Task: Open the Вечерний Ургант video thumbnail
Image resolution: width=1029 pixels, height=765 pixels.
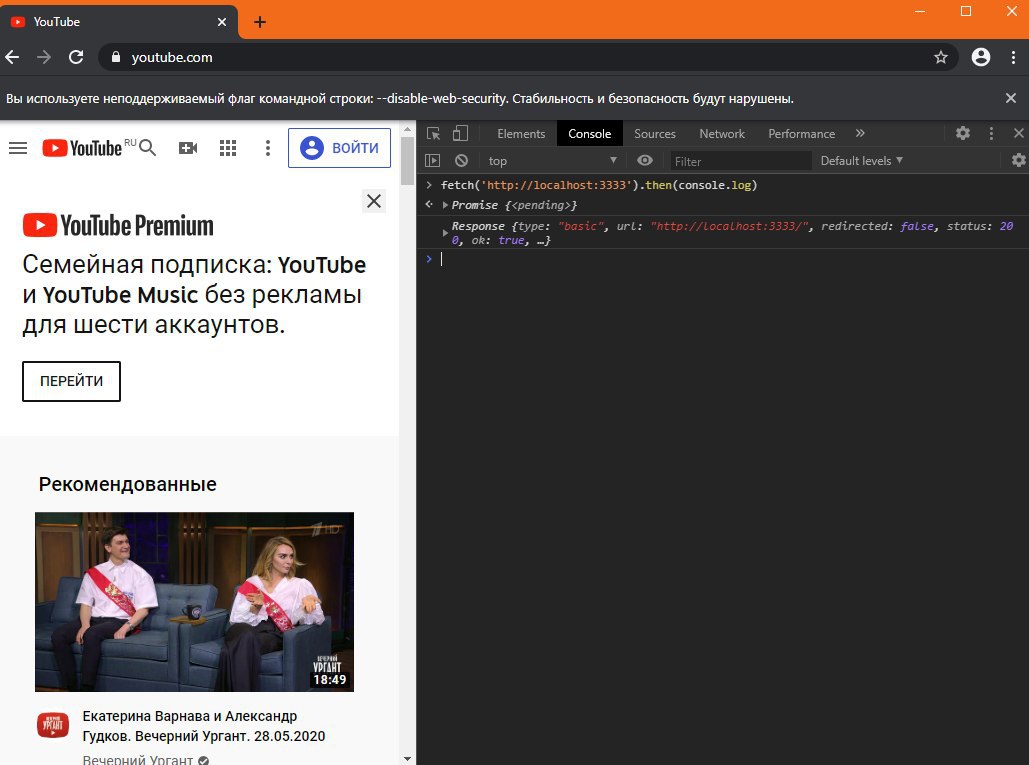Action: pyautogui.click(x=194, y=602)
